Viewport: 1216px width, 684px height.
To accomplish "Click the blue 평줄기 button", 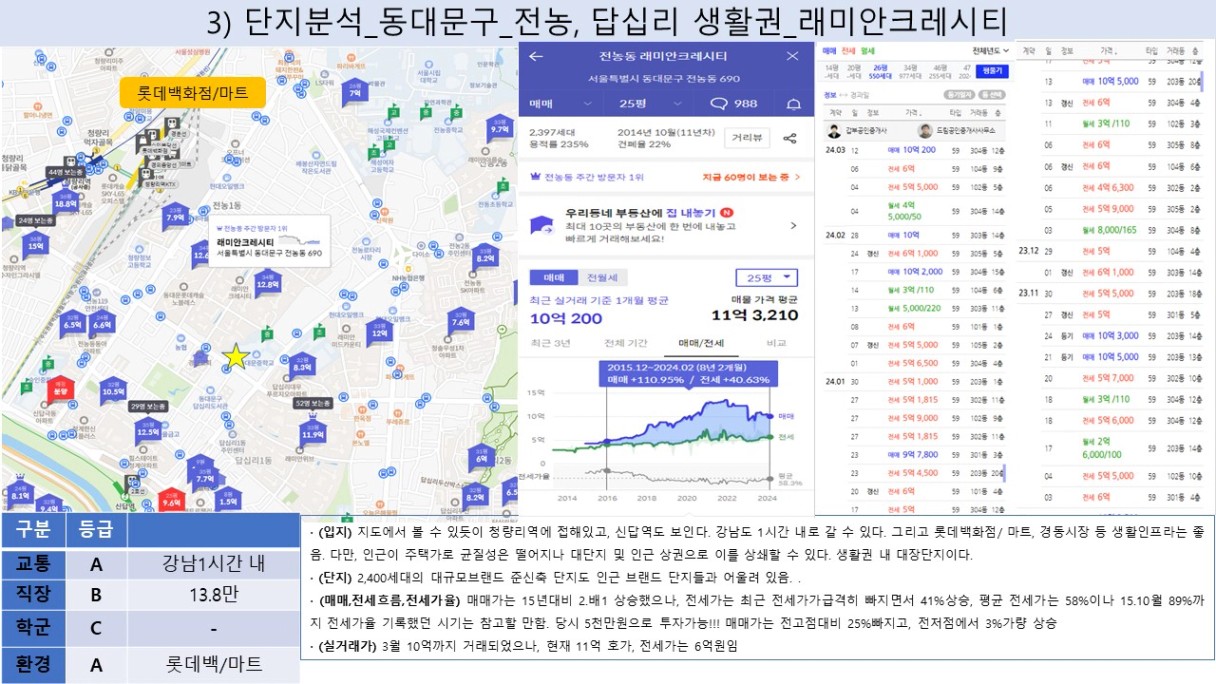I will pos(991,70).
